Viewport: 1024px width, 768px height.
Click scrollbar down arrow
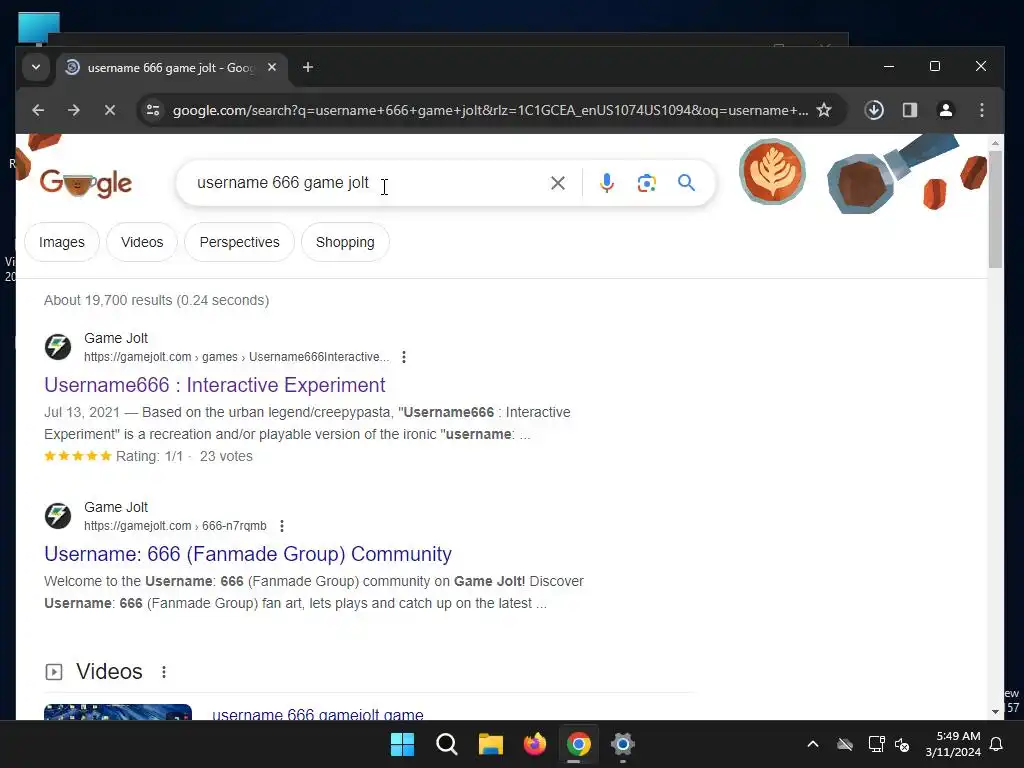pyautogui.click(x=995, y=712)
